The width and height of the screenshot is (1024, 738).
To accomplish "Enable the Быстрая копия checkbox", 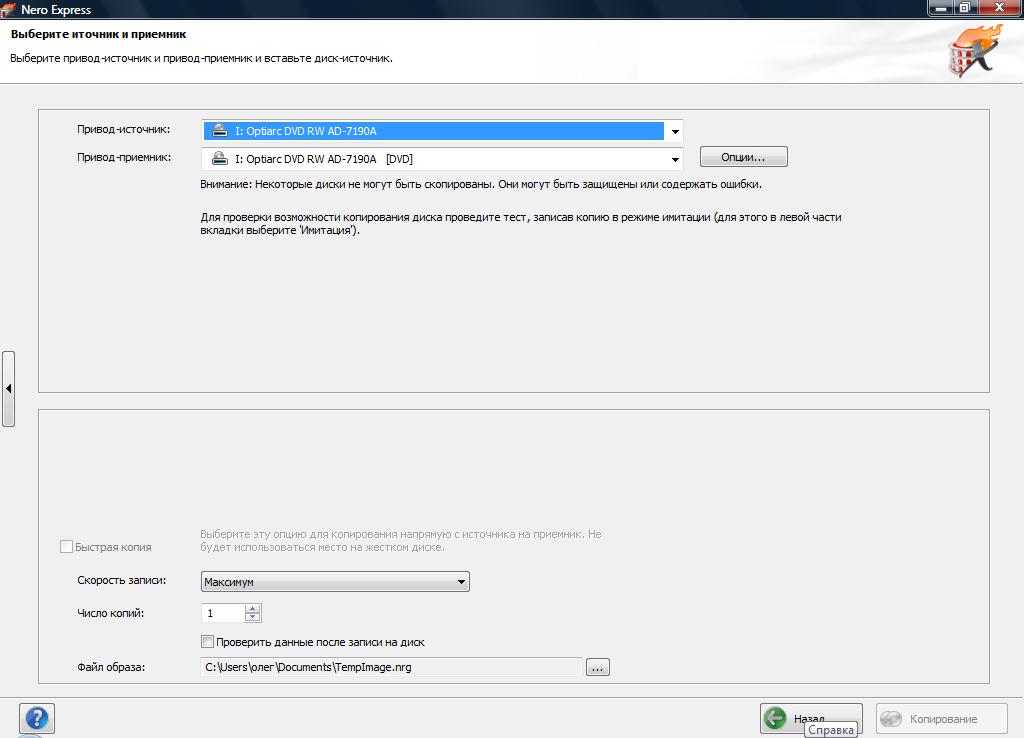I will 66,547.
